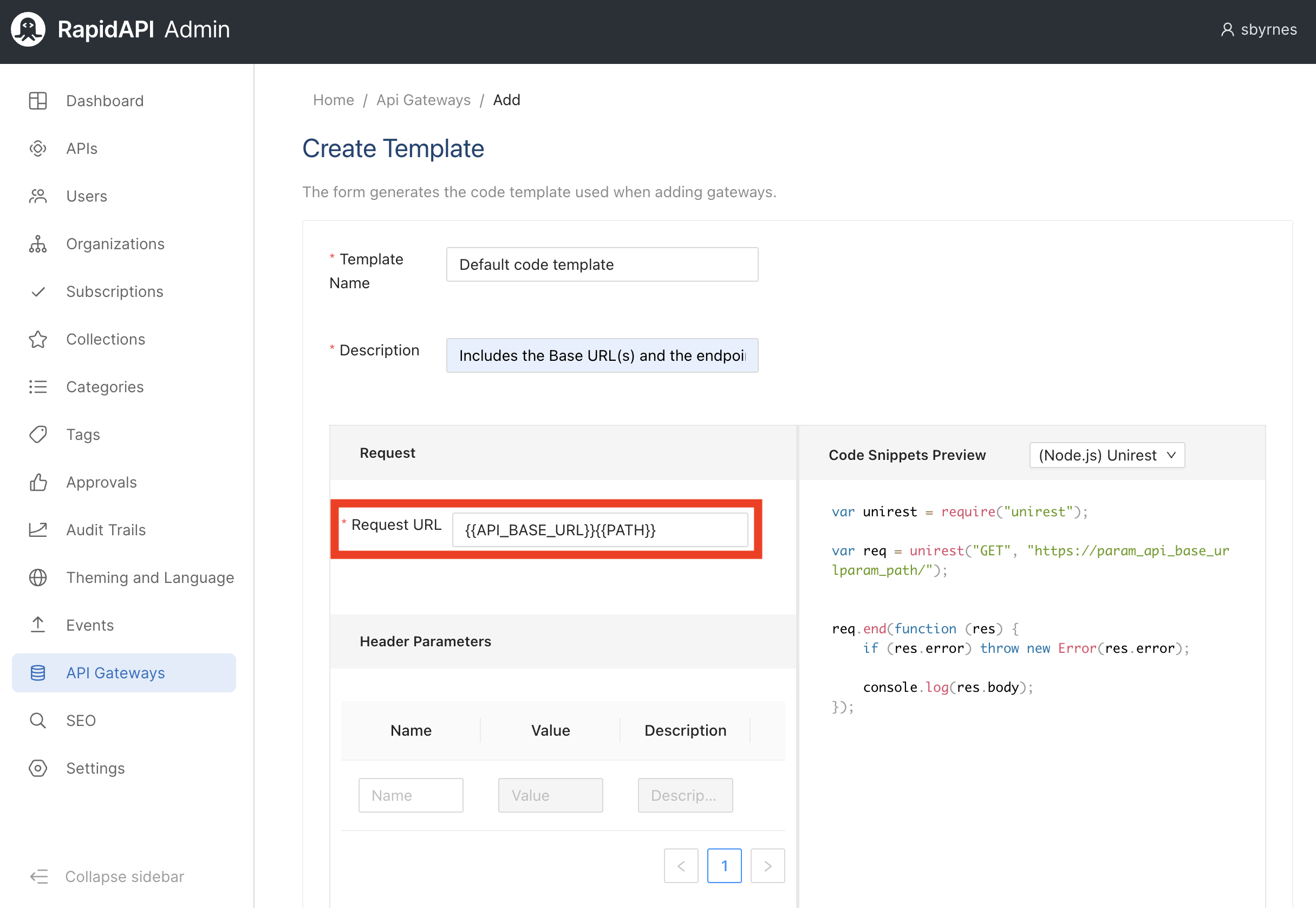
Task: Click the Tags label icon
Action: (37, 434)
